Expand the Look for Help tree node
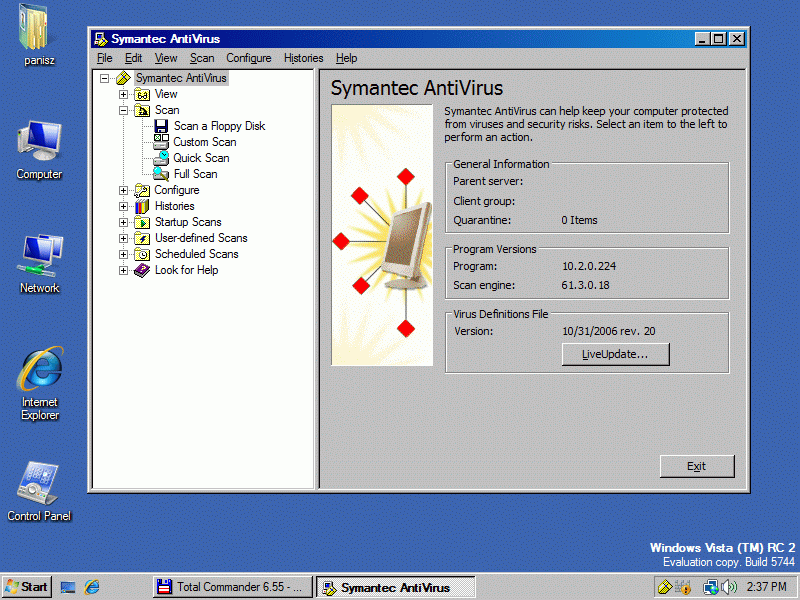The width and height of the screenshot is (800, 600). click(x=123, y=270)
